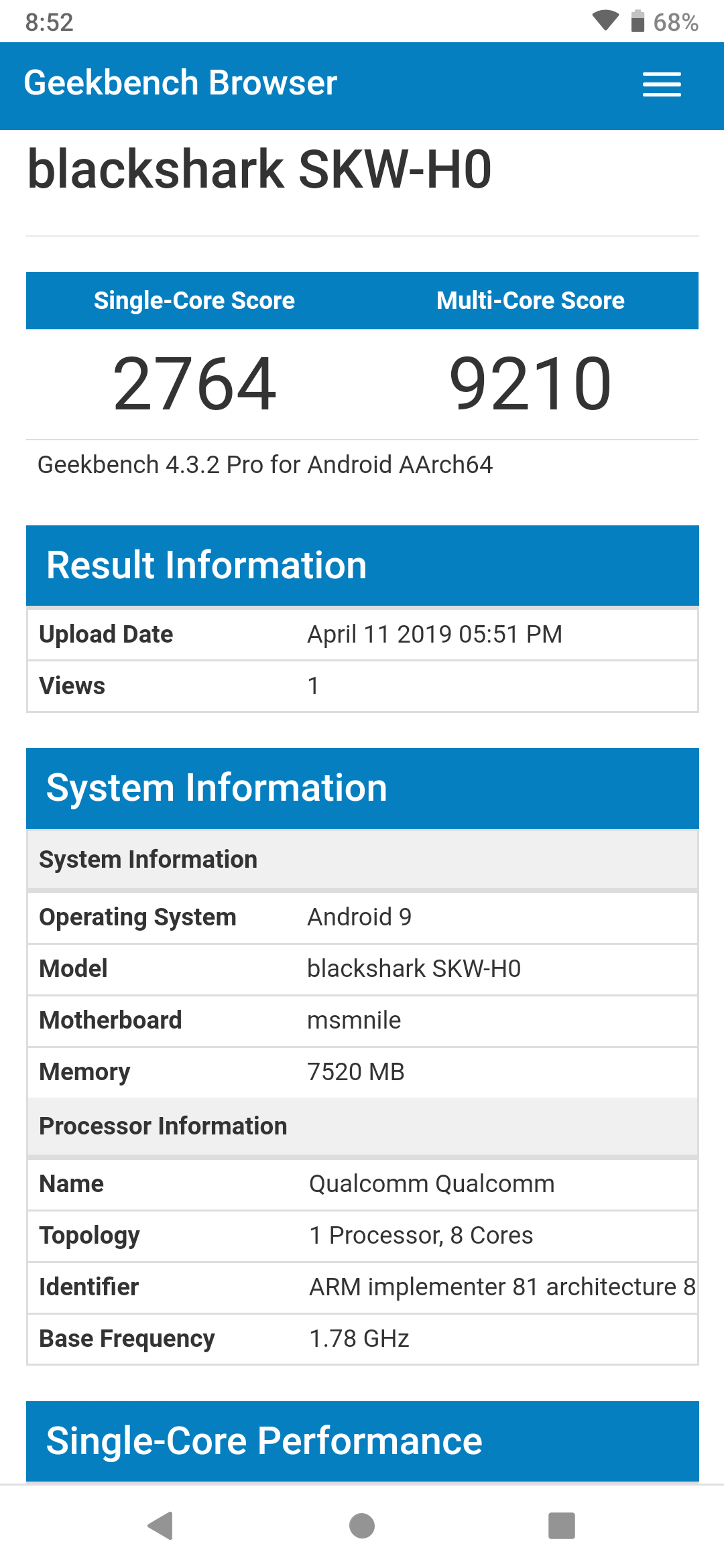Select the Upload Date row
724x1568 pixels.
tap(362, 635)
